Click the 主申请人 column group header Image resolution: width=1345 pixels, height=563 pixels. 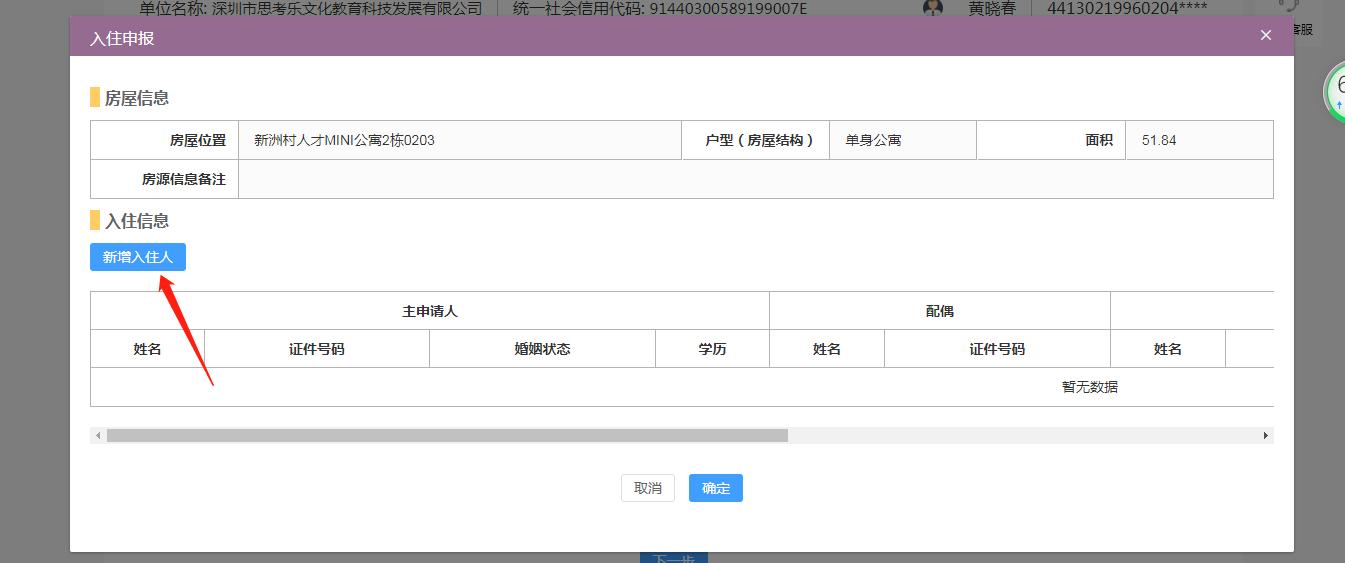(430, 311)
